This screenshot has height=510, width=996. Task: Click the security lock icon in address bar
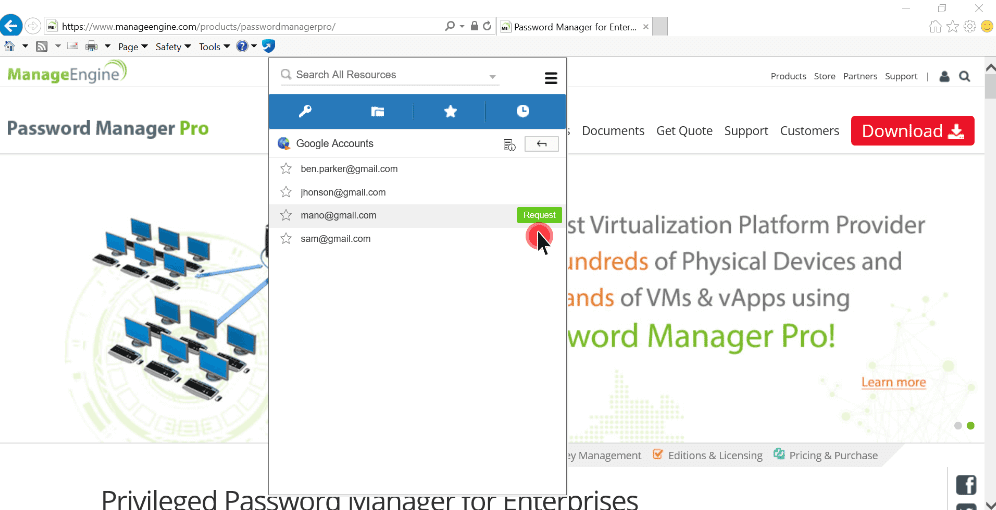coord(474,26)
